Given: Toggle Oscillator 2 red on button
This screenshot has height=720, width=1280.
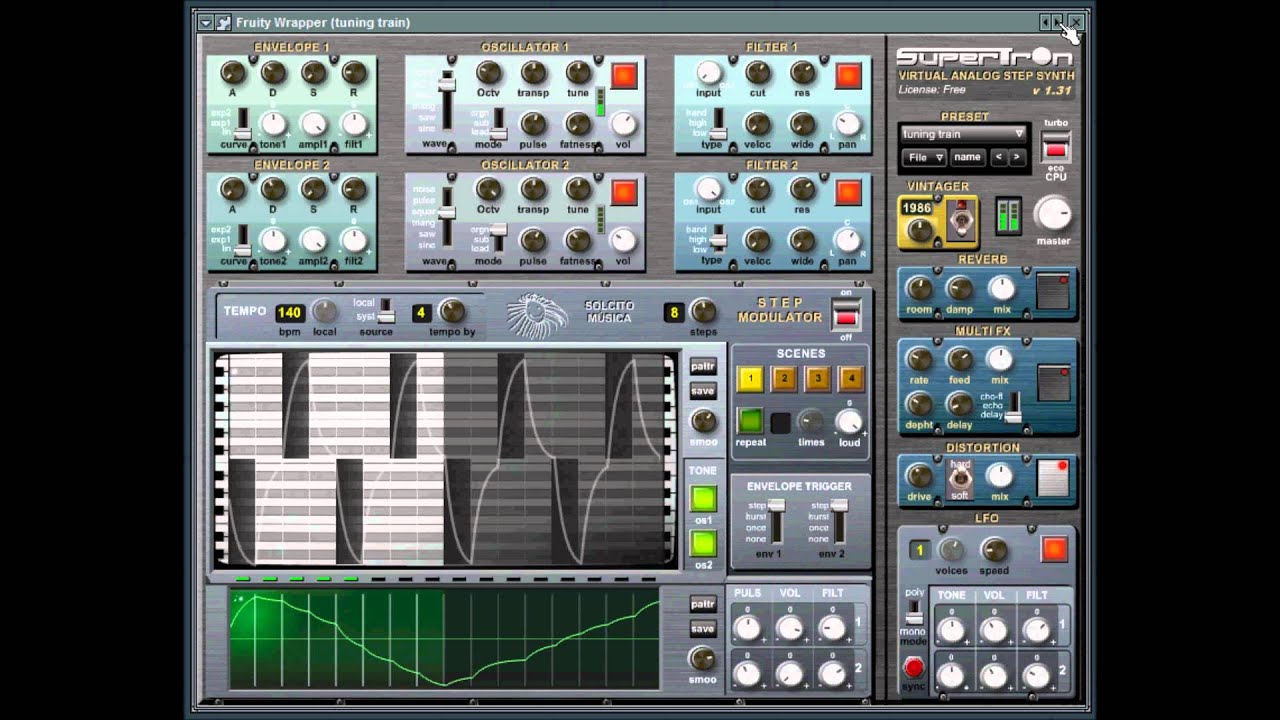Looking at the screenshot, I should [x=624, y=192].
